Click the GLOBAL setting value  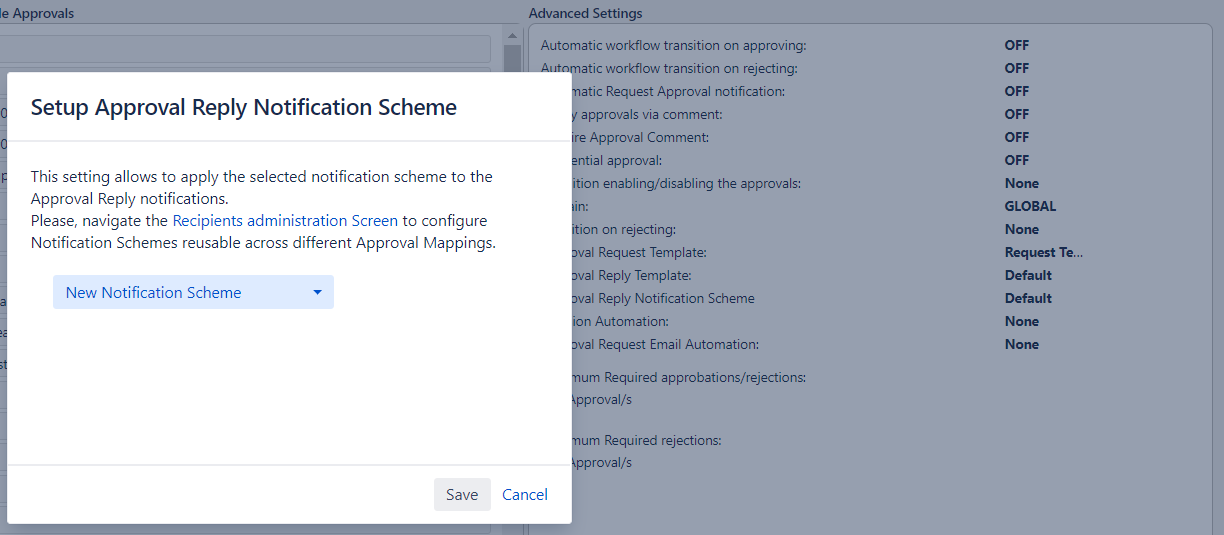coord(1030,207)
